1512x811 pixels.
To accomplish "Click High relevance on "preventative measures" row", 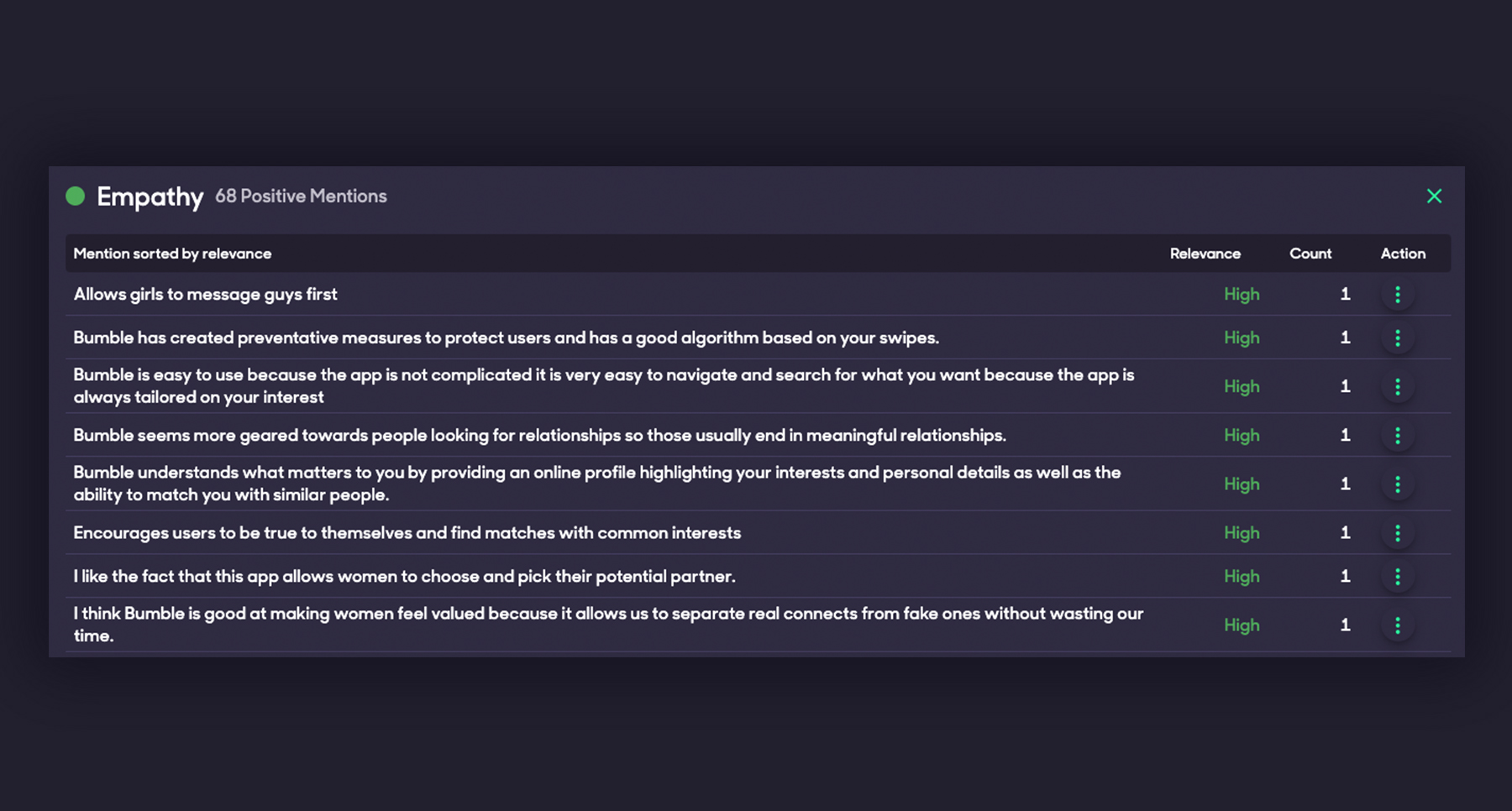I will coord(1241,337).
